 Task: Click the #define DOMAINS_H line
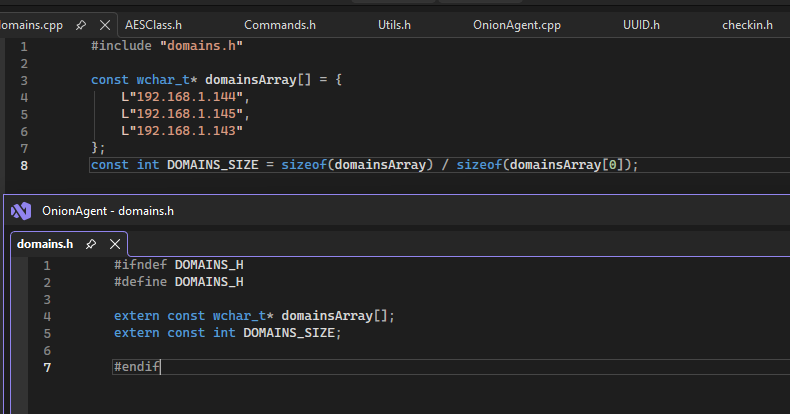click(x=178, y=282)
